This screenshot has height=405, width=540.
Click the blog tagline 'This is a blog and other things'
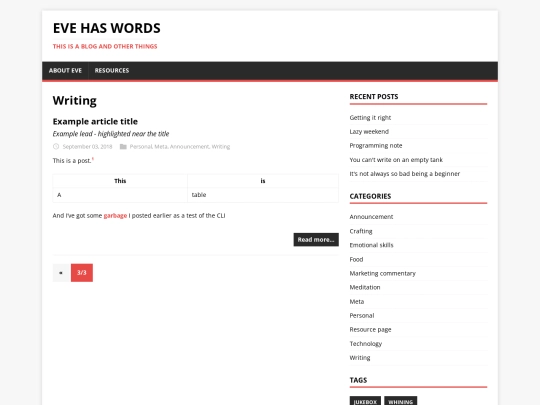[105, 46]
